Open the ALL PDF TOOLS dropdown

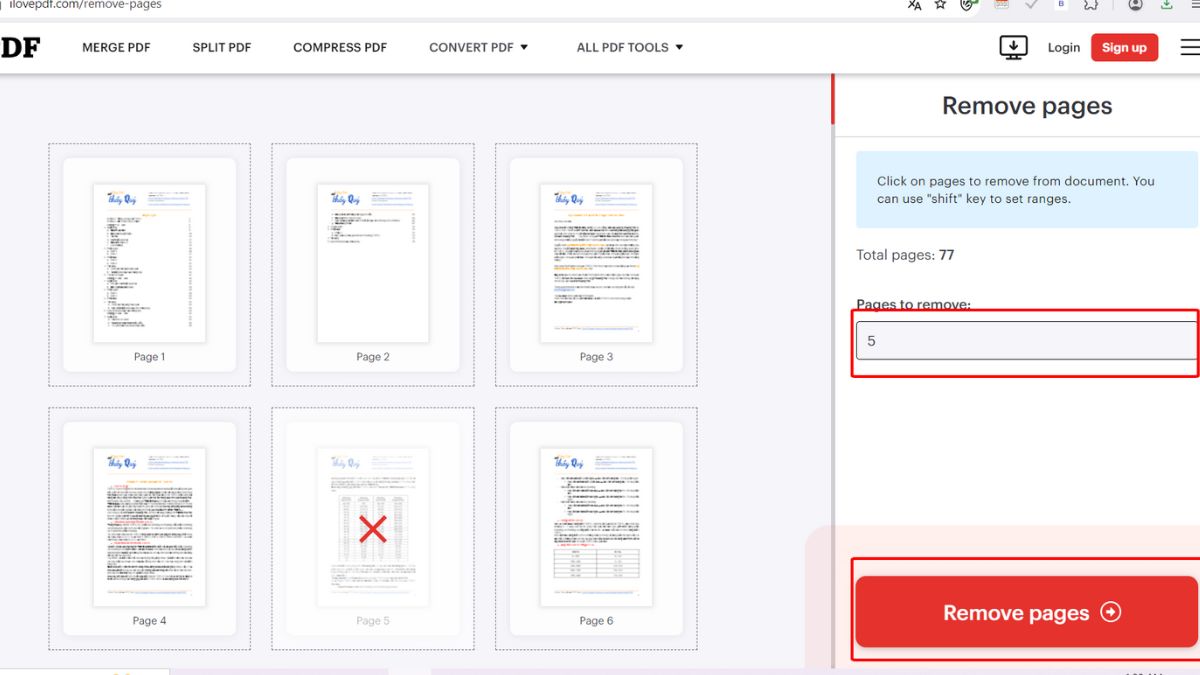click(630, 47)
